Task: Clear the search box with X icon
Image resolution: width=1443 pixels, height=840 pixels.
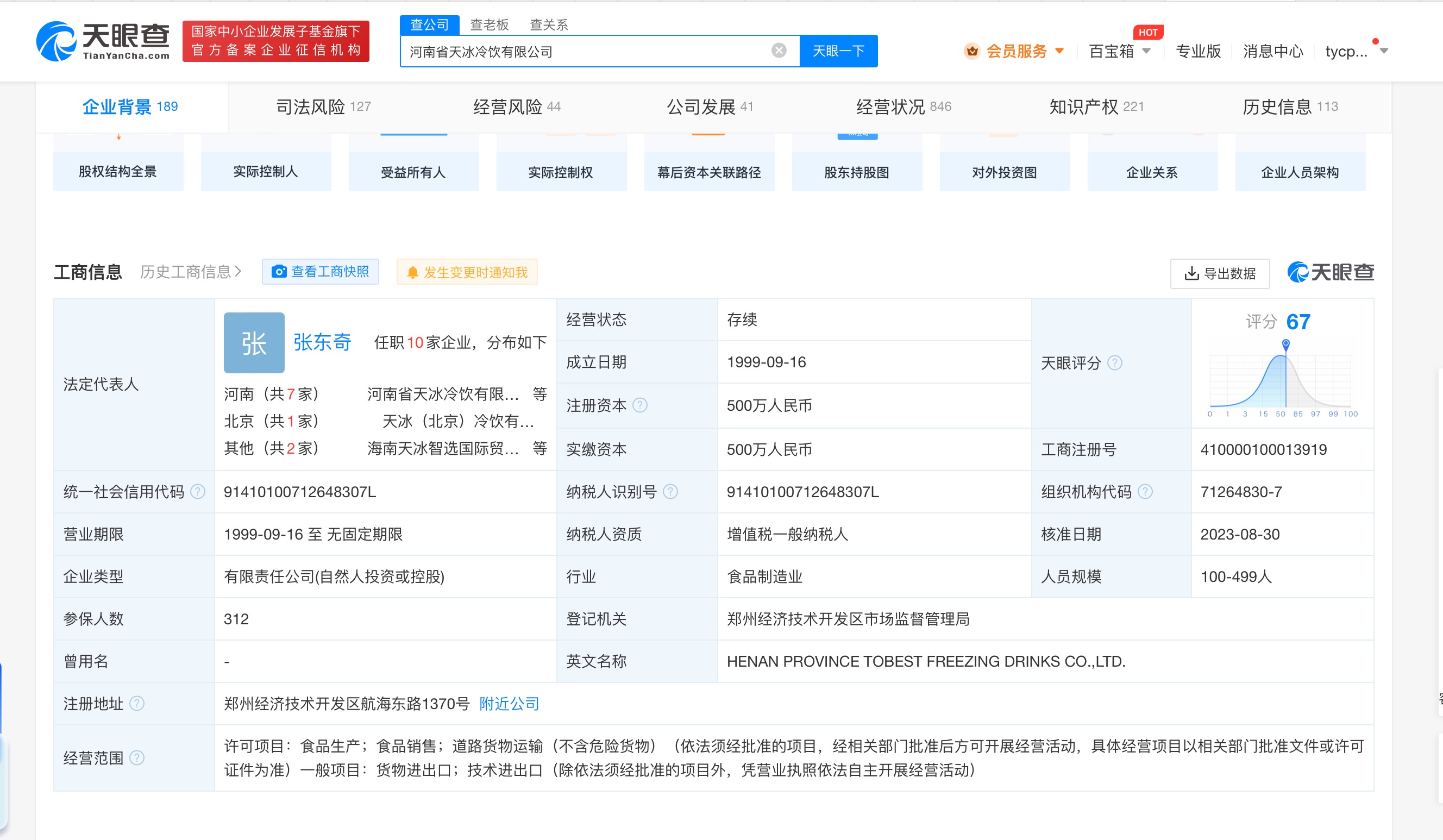Action: 779,51
